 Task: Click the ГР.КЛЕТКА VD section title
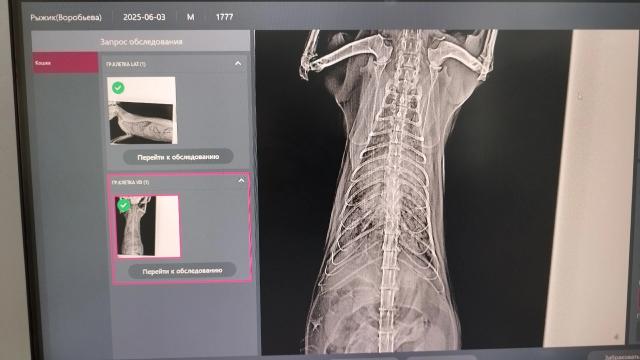click(130, 182)
